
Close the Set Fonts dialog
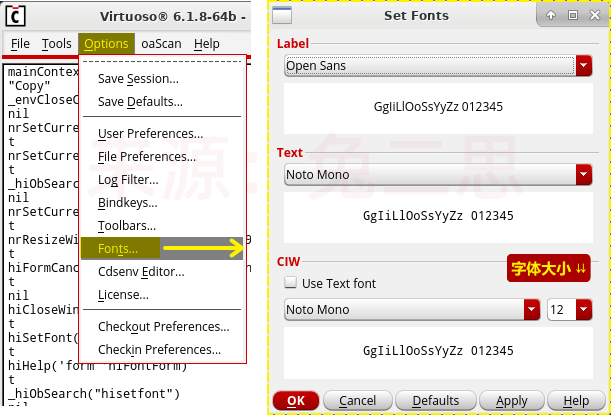pyautogui.click(x=595, y=15)
